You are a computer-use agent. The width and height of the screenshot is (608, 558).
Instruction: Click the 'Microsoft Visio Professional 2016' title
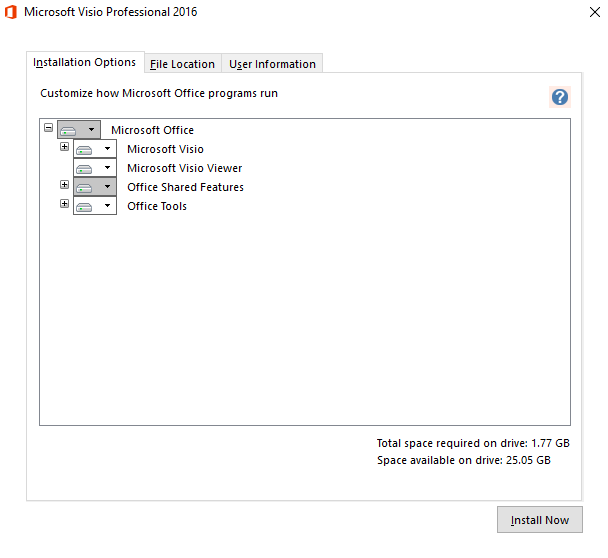[111, 12]
